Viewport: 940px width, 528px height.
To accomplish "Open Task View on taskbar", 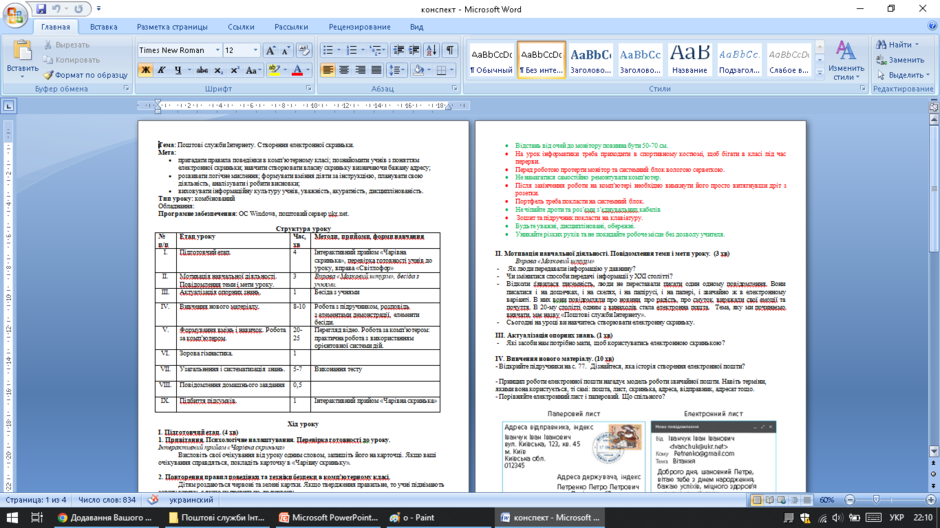I will [37, 518].
